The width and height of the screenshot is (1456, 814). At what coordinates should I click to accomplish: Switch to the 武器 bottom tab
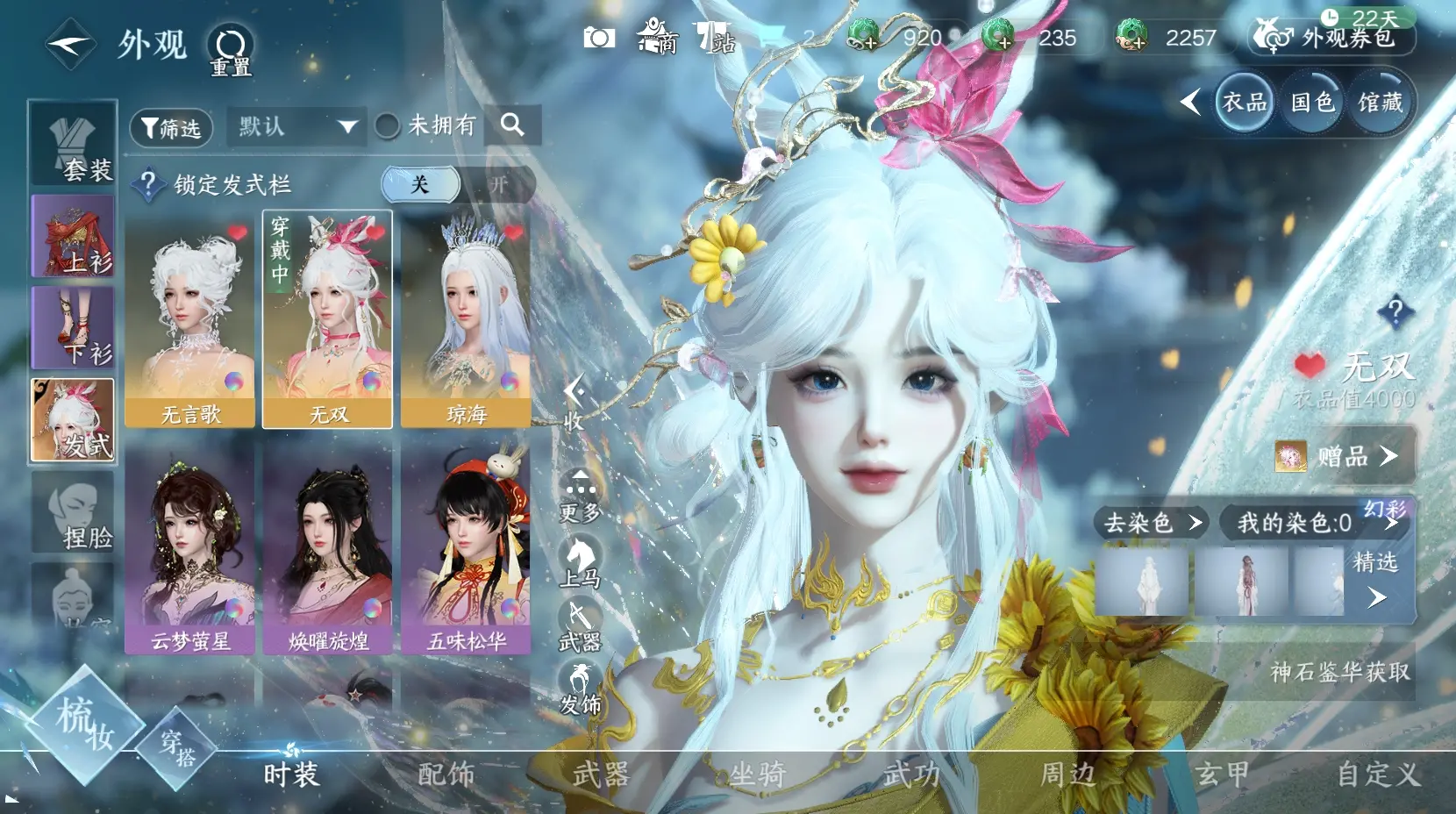[601, 775]
